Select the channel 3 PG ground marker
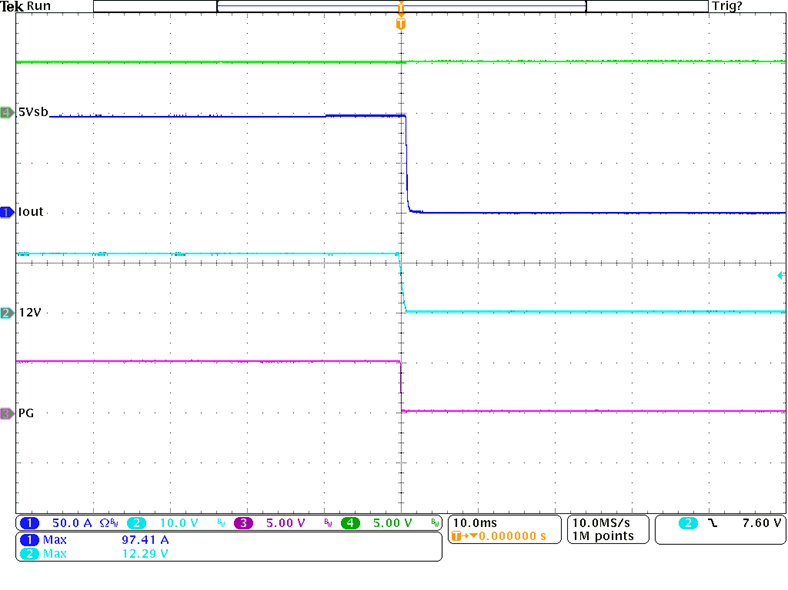The height and width of the screenshot is (590, 788). coord(7,412)
